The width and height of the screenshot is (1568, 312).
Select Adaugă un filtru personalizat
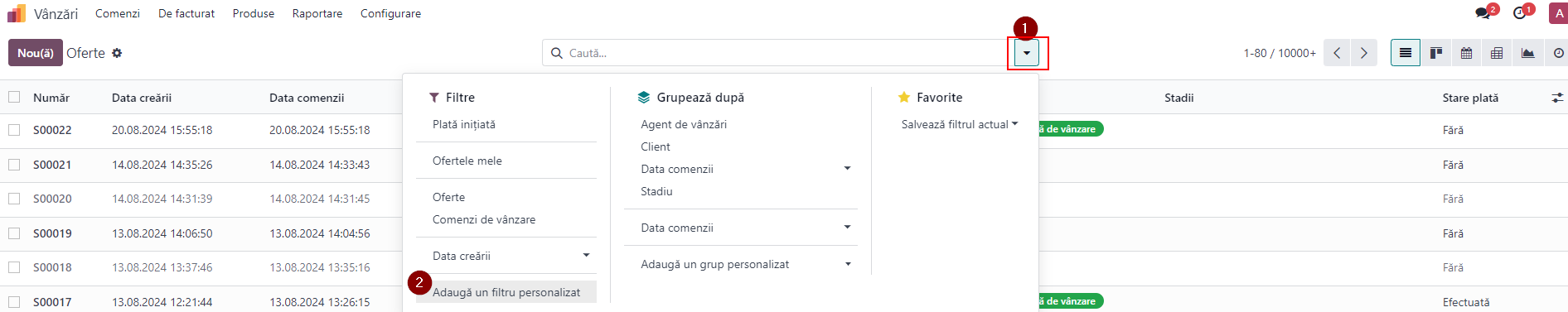506,292
